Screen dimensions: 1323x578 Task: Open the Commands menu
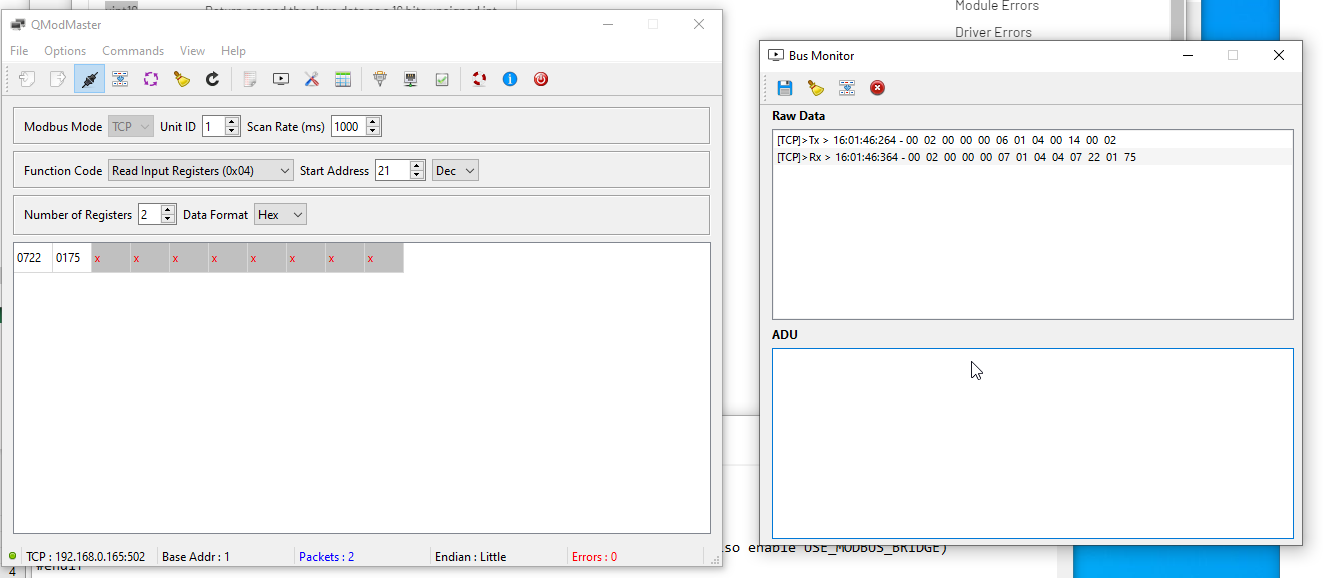click(133, 50)
